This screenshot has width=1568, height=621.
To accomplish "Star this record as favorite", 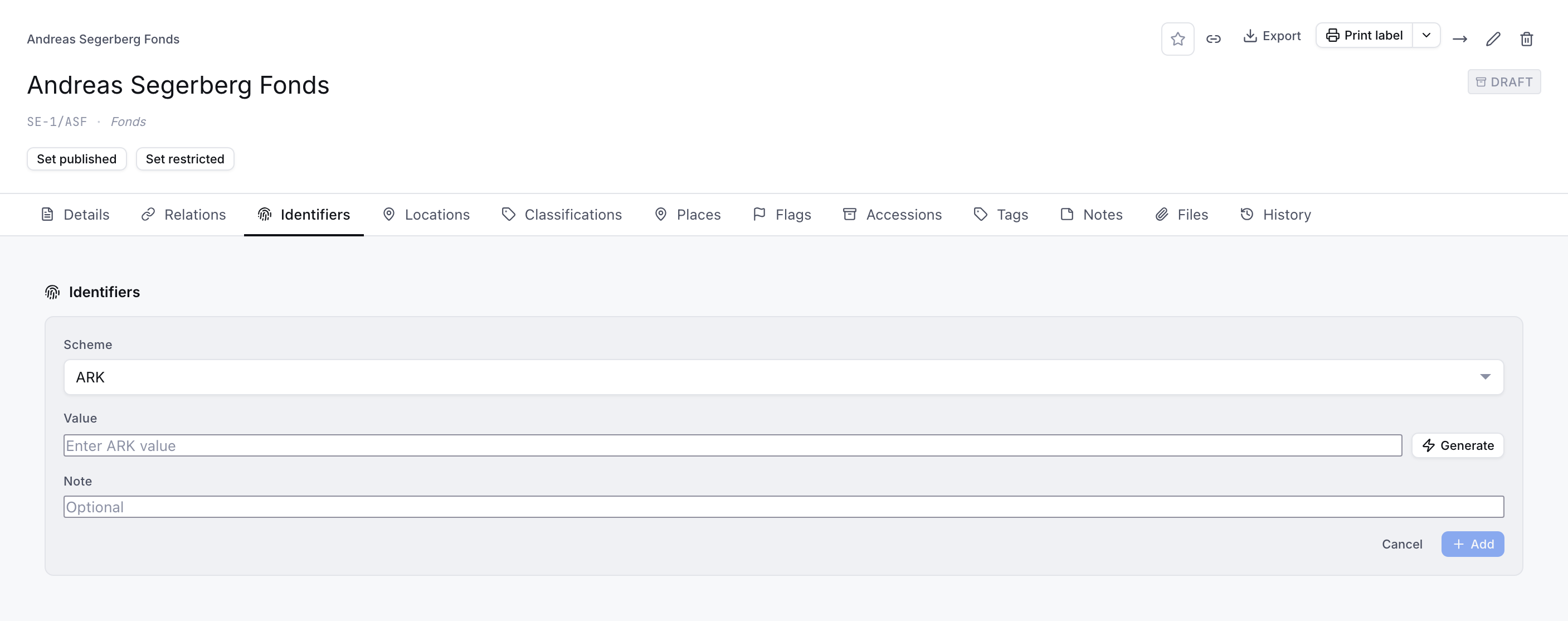I will point(1177,39).
